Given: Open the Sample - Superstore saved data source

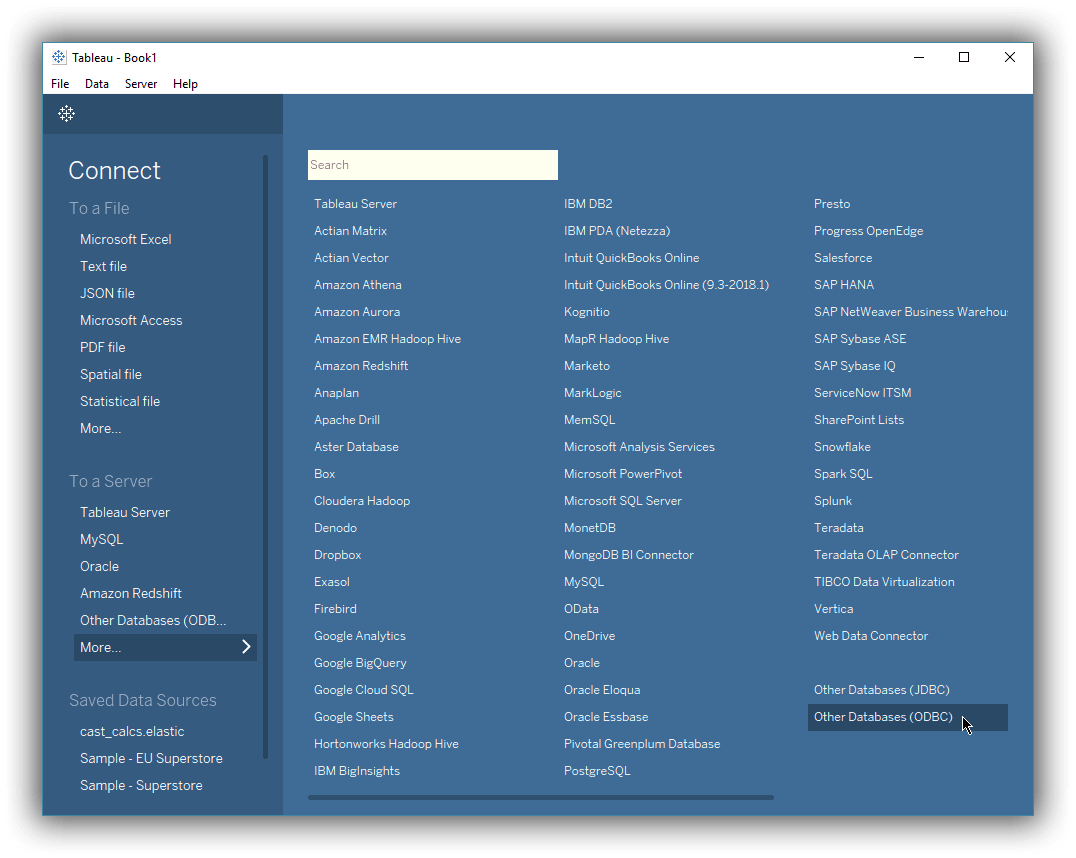Looking at the screenshot, I should tap(143, 785).
